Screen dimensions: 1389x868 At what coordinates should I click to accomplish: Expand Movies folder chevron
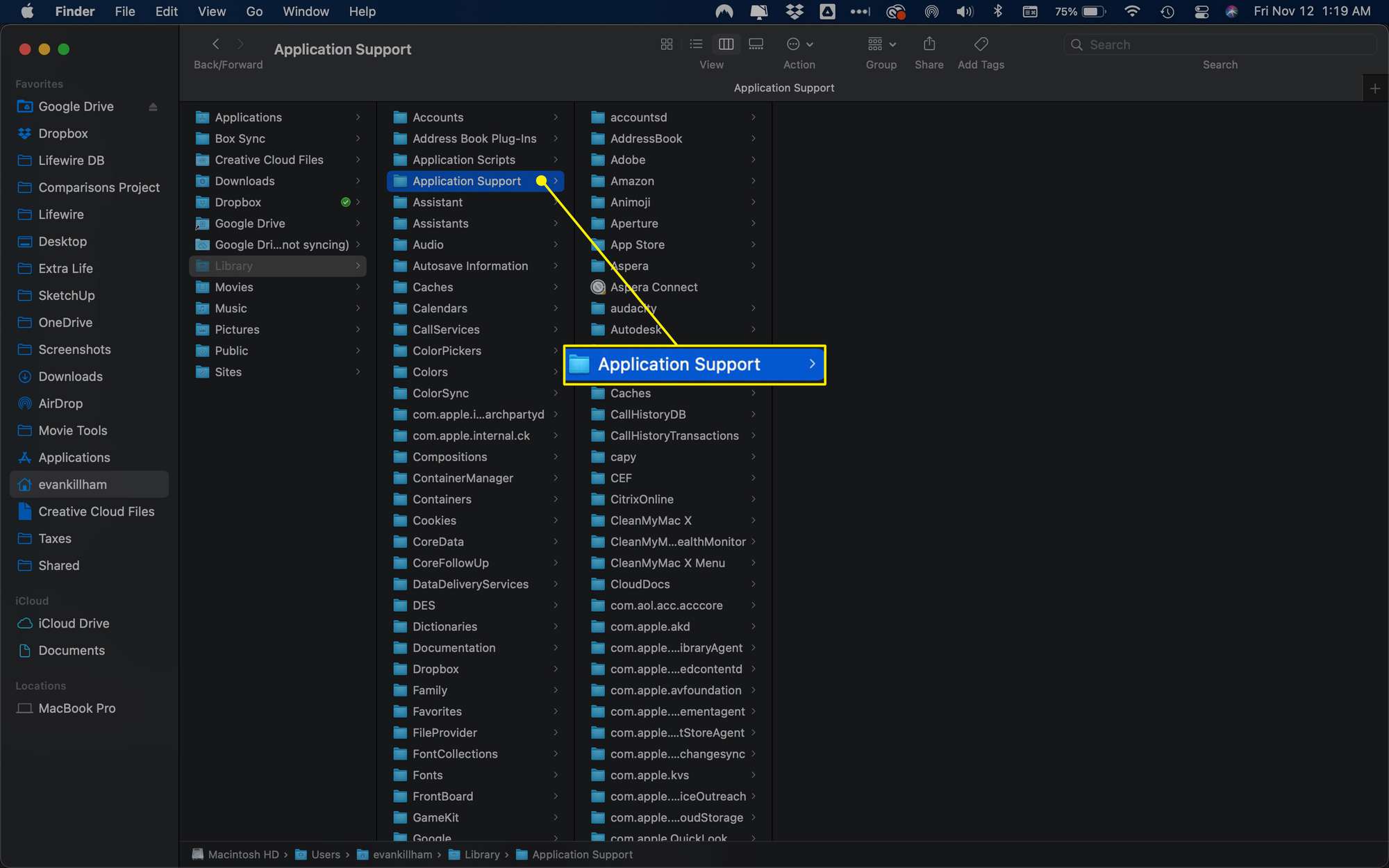pos(358,287)
